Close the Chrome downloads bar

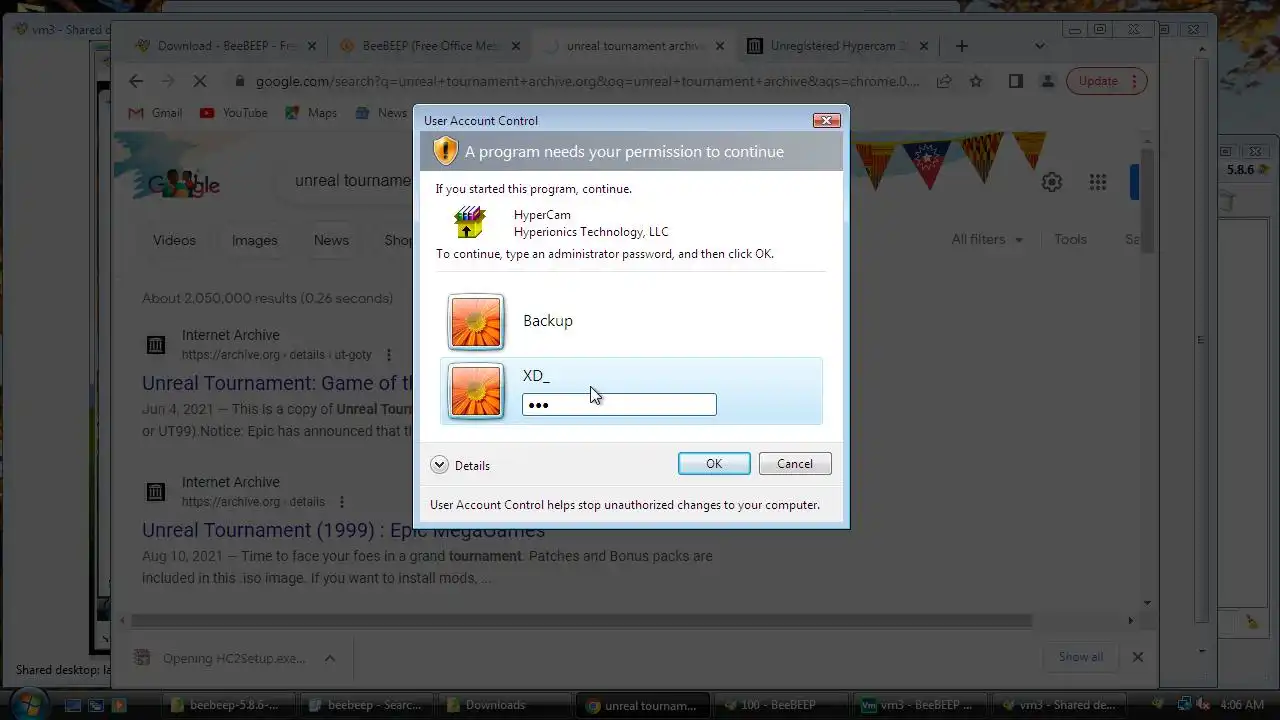point(1137,657)
